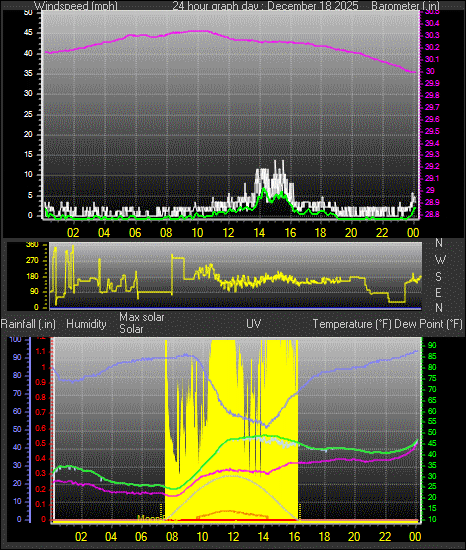Click the 29.8 barometer axis value
The width and height of the screenshot is (466, 550).
[x=432, y=95]
